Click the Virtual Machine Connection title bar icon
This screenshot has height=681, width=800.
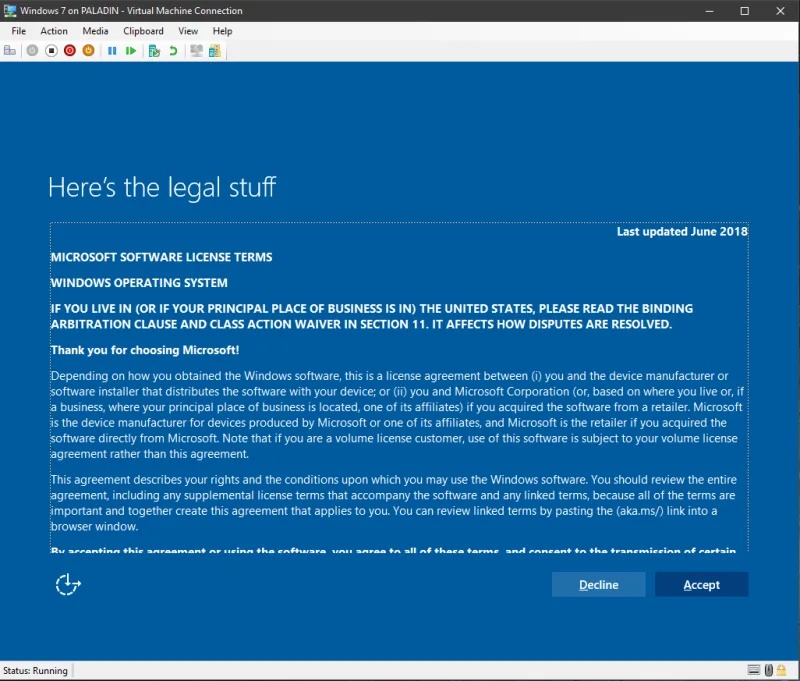point(10,11)
